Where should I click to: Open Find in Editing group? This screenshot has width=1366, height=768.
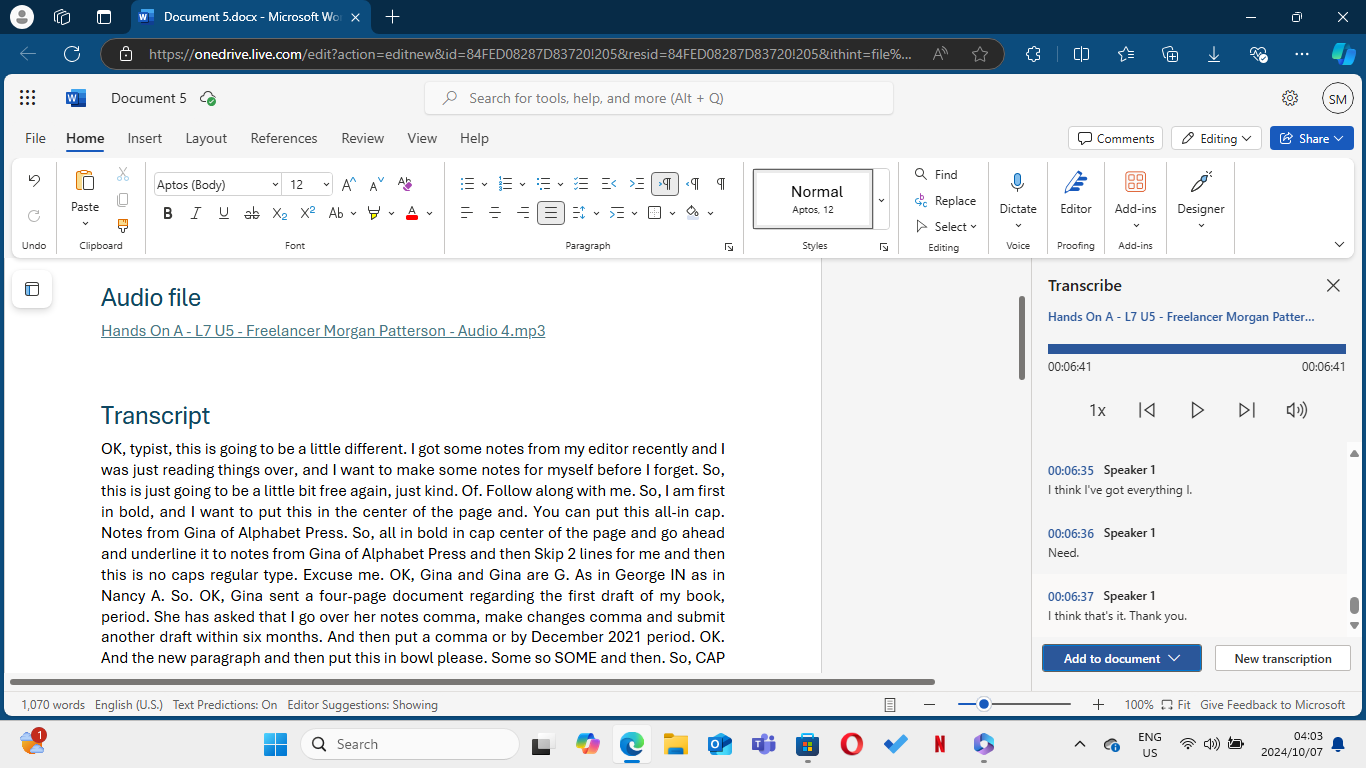click(936, 174)
